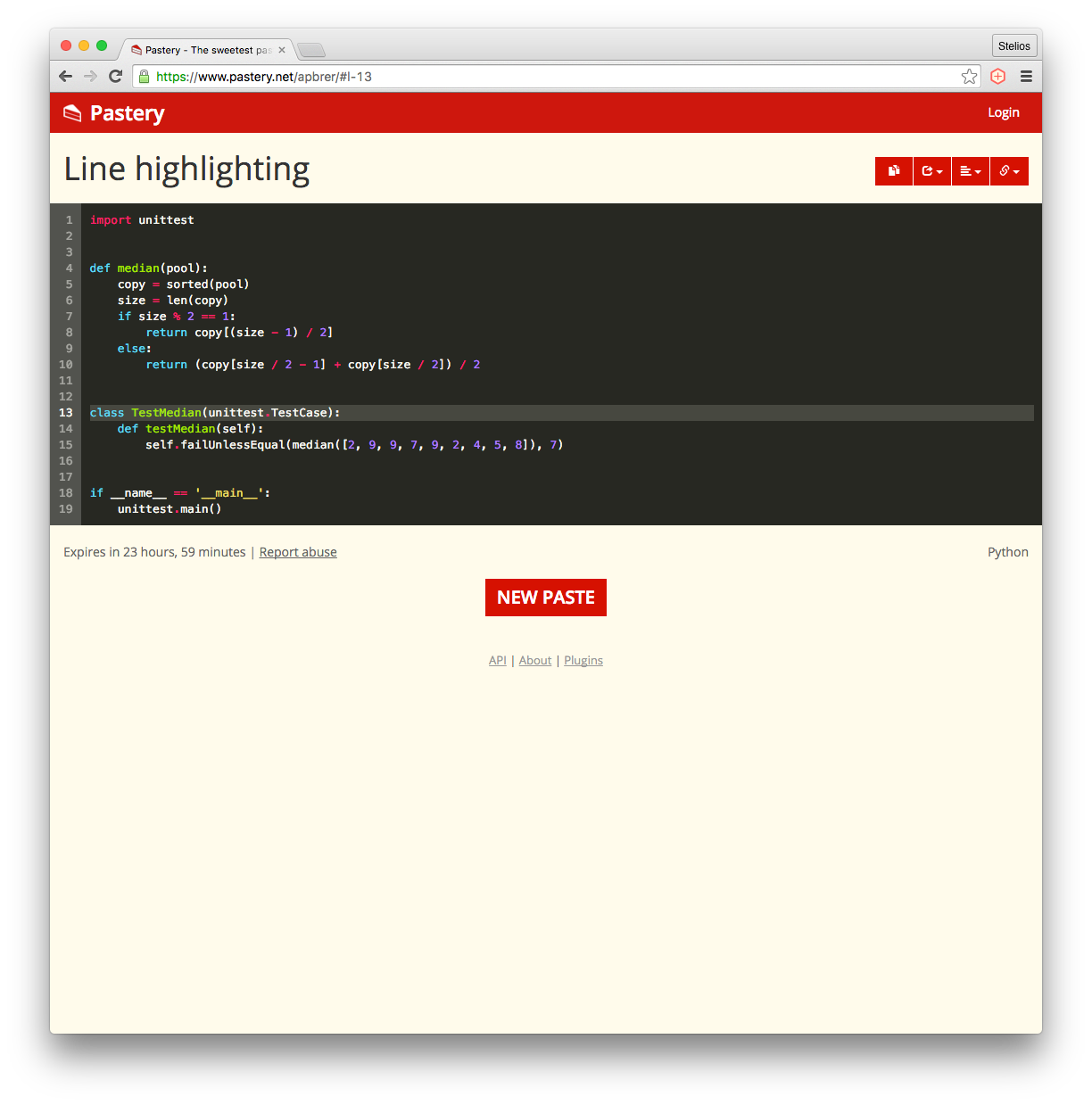Viewport: 1092px width, 1105px height.
Task: Click the 'size = len(copy)' code line
Action: (173, 301)
